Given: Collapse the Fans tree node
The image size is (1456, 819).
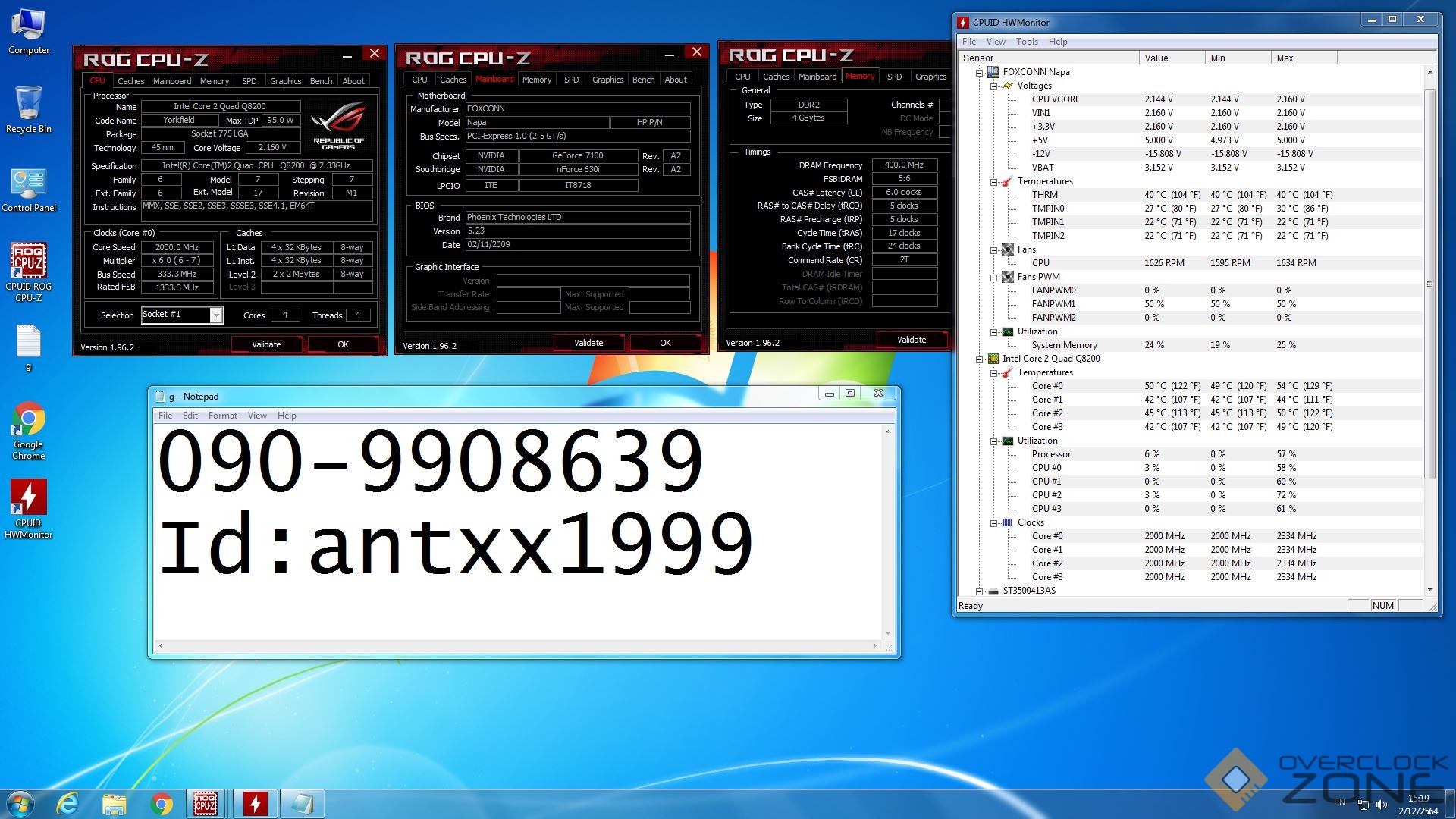Looking at the screenshot, I should point(993,250).
